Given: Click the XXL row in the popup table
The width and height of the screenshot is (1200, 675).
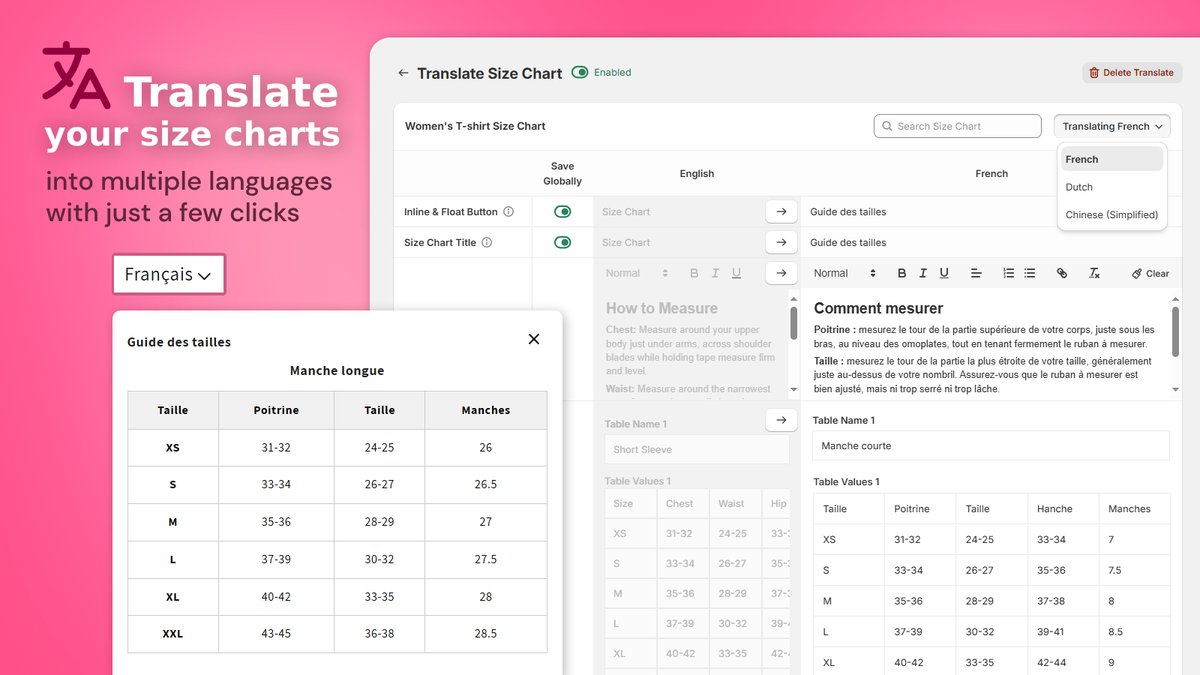Looking at the screenshot, I should (x=337, y=634).
